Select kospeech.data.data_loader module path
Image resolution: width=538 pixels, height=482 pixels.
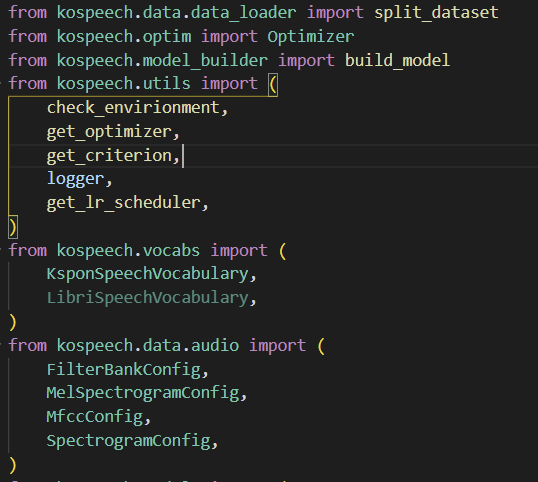(176, 13)
